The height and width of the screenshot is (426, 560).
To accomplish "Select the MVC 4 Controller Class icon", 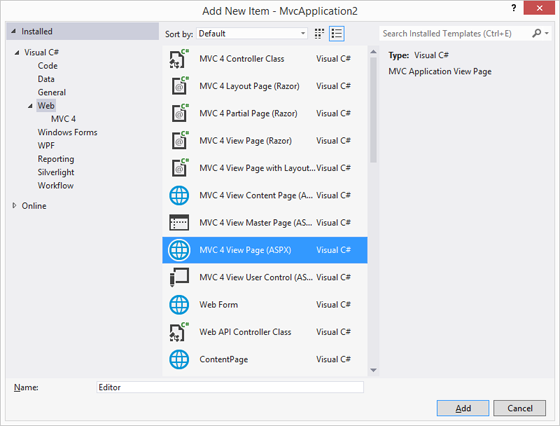I will pyautogui.click(x=179, y=59).
